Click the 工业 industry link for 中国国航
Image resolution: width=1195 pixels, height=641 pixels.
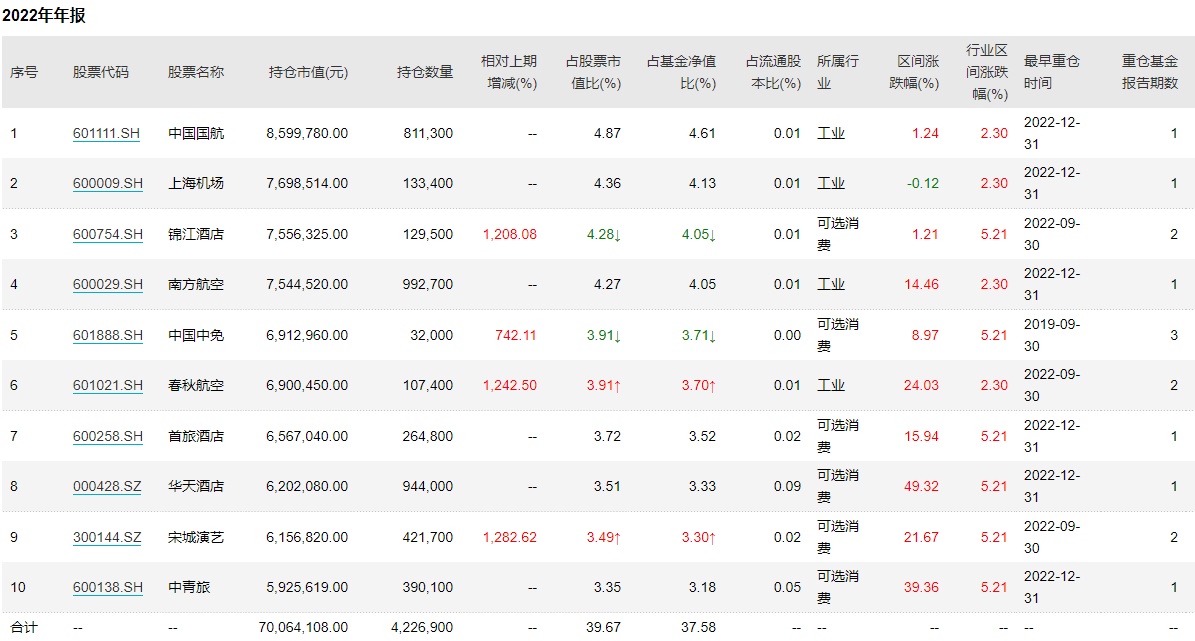pyautogui.click(x=831, y=133)
